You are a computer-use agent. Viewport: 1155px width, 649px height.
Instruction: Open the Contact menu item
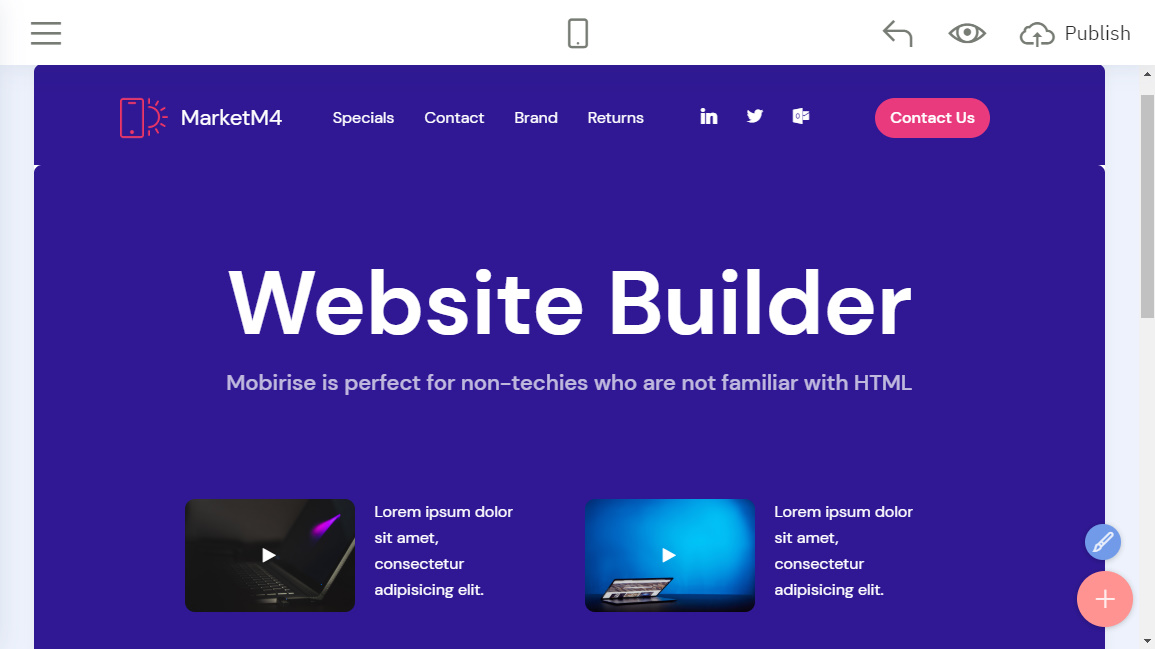454,118
